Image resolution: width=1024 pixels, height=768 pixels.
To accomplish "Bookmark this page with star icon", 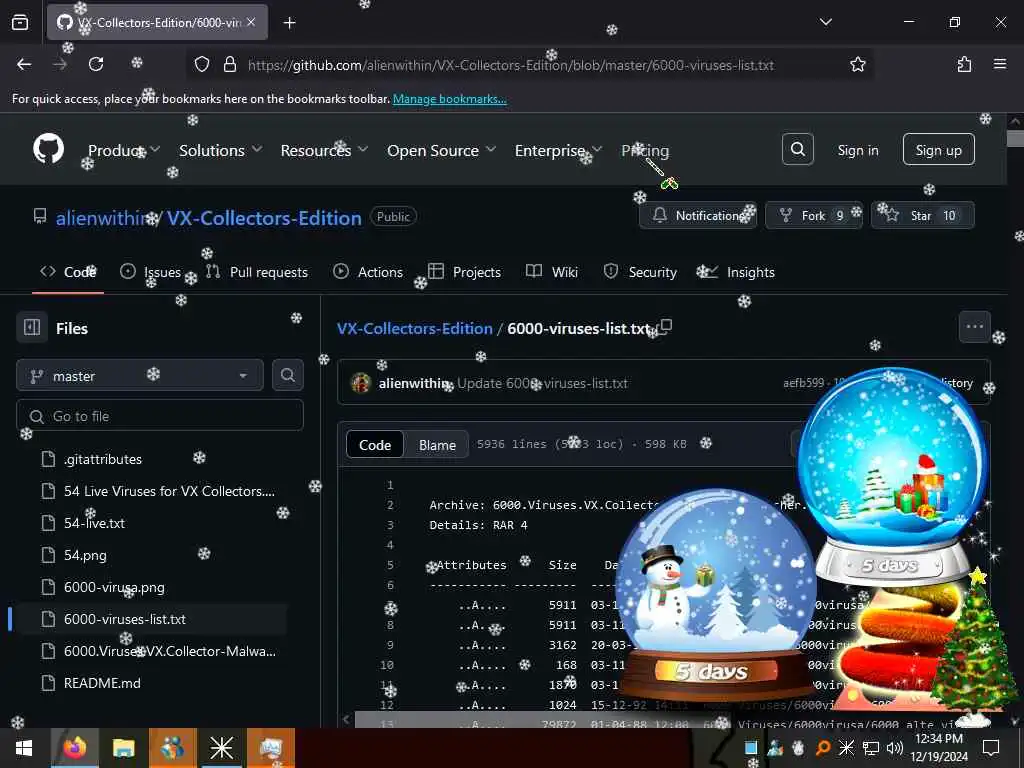I will 857,64.
